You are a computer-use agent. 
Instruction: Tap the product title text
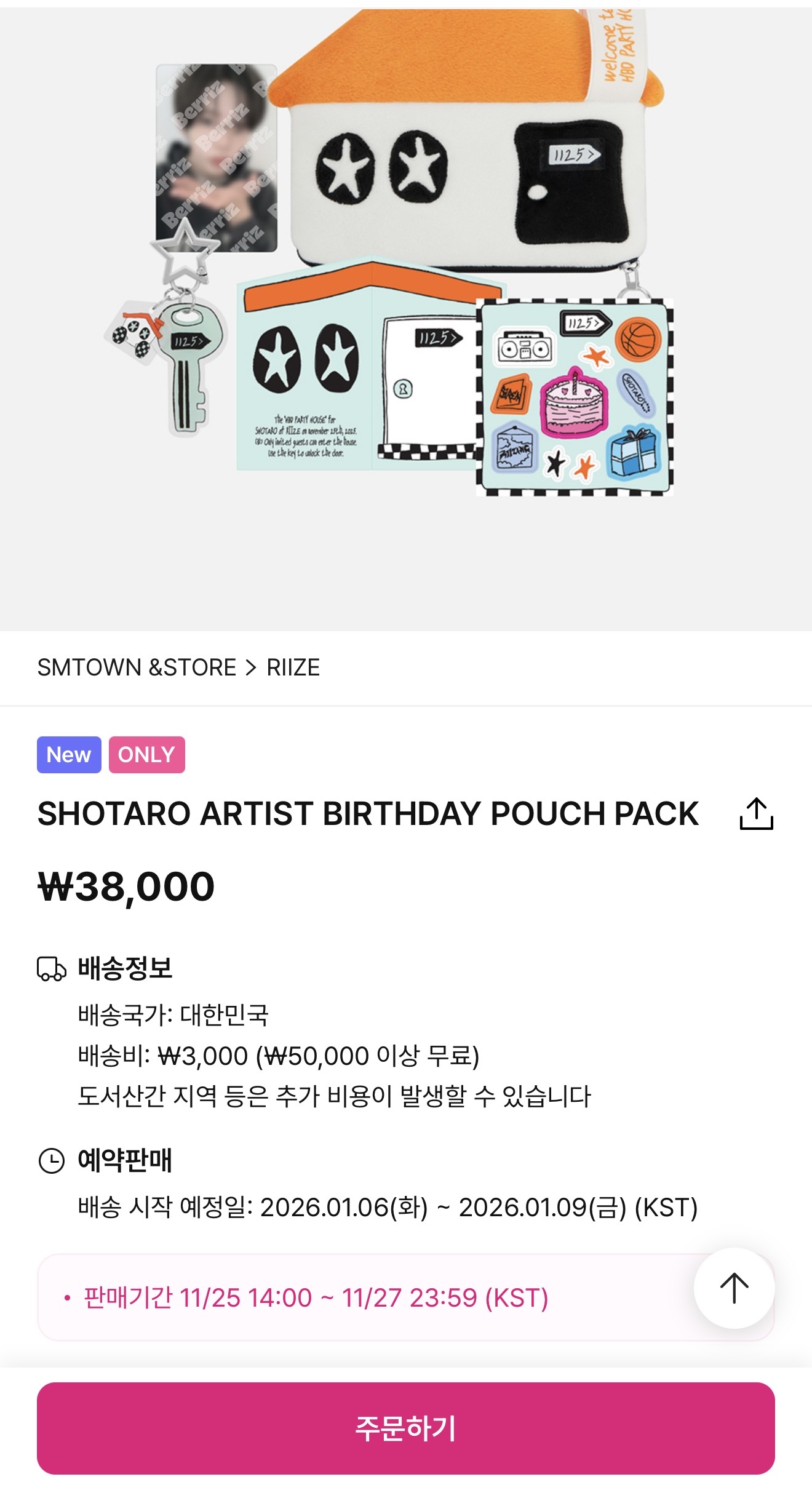coord(368,814)
